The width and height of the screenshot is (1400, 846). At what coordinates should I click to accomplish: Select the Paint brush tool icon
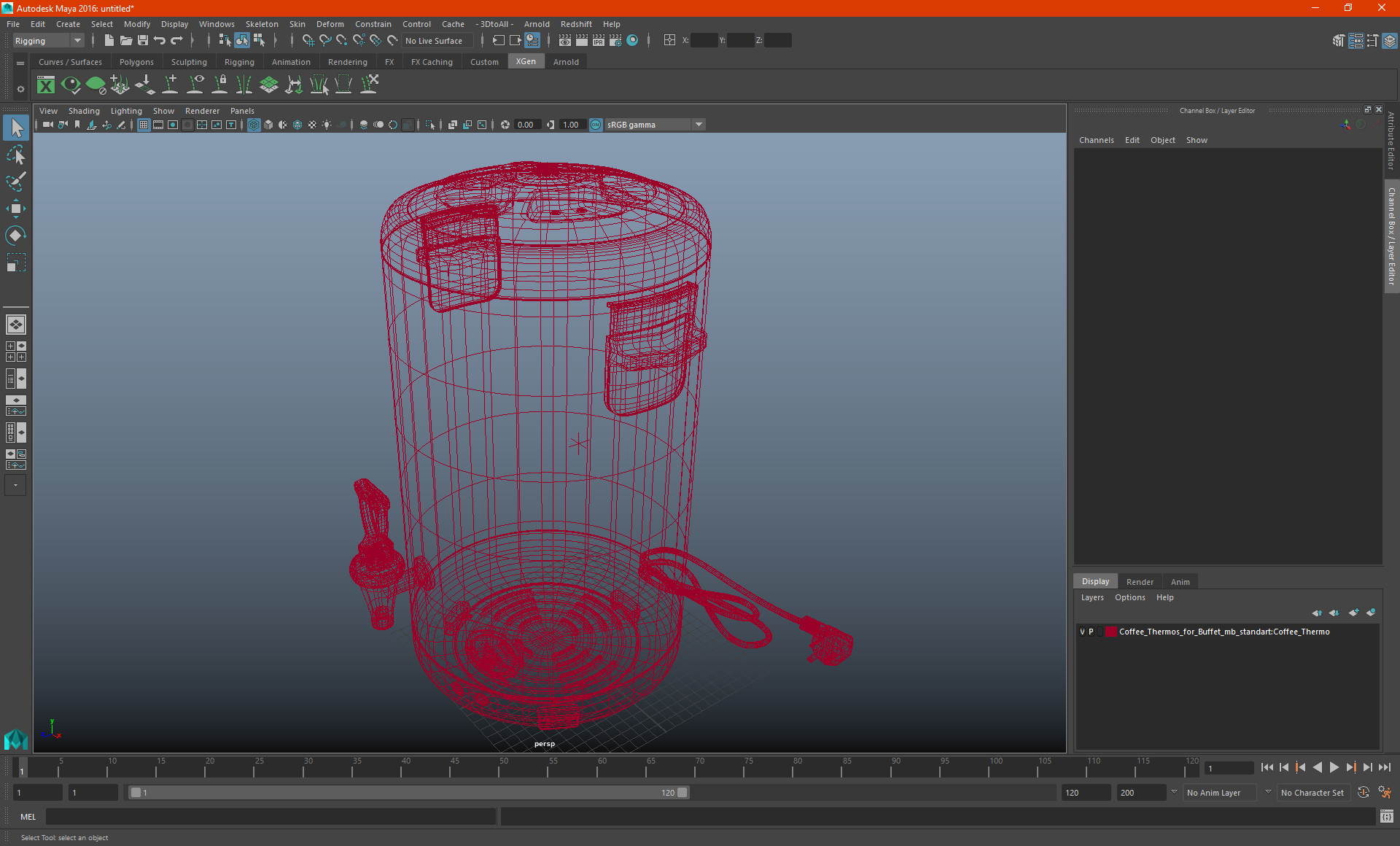[x=15, y=182]
